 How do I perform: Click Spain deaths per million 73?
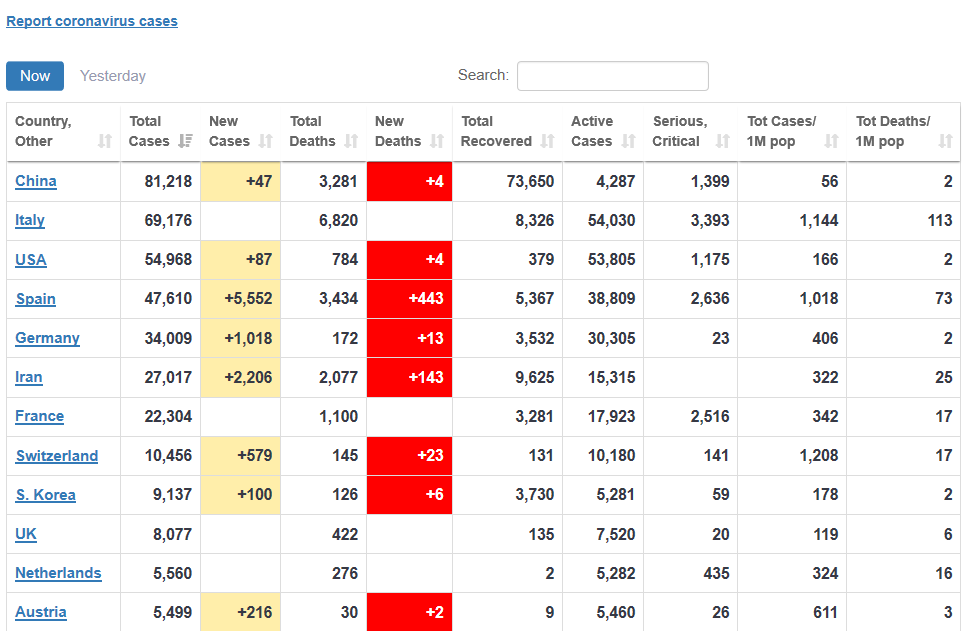(x=943, y=299)
